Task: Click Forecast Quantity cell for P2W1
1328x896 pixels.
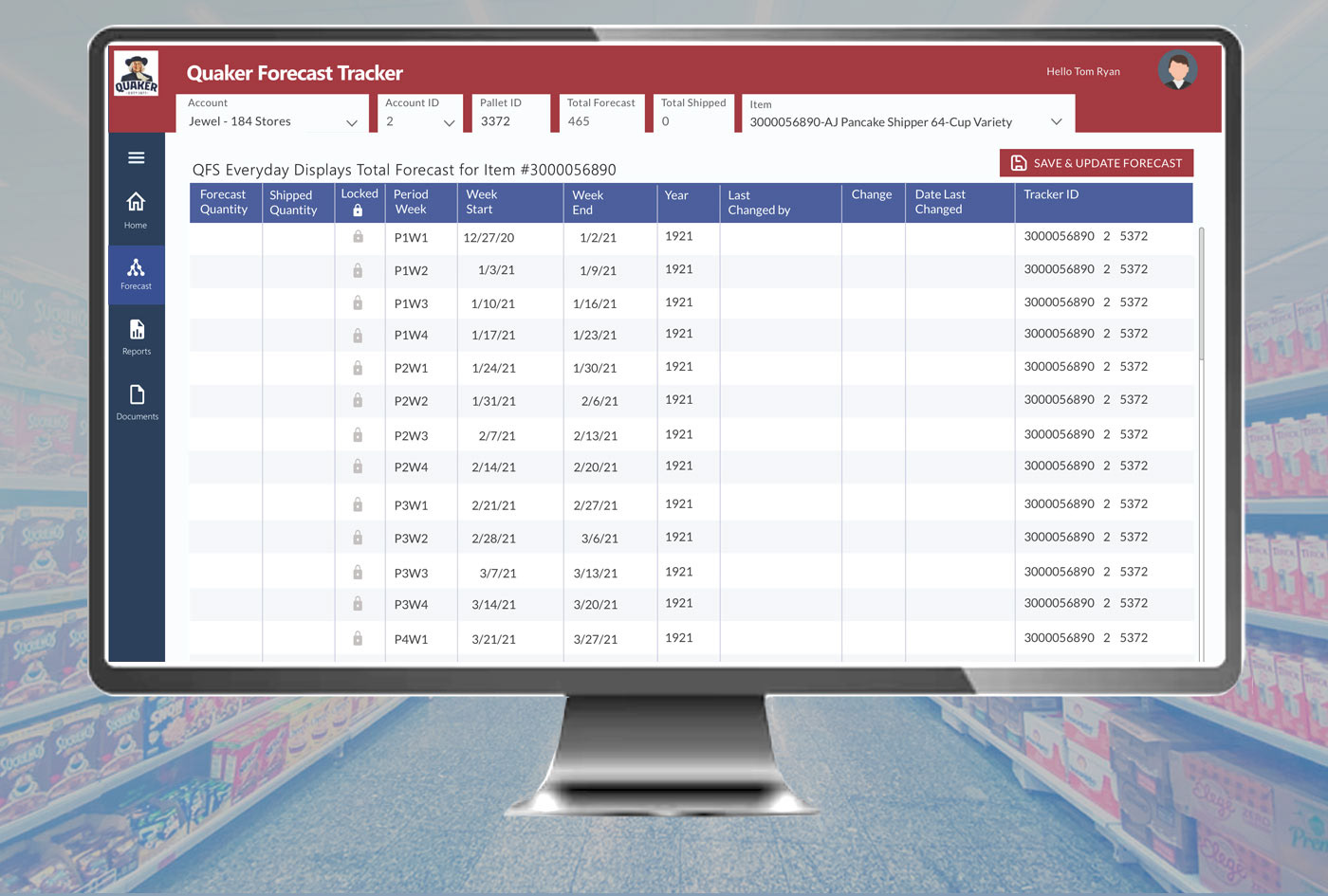Action: click(226, 368)
